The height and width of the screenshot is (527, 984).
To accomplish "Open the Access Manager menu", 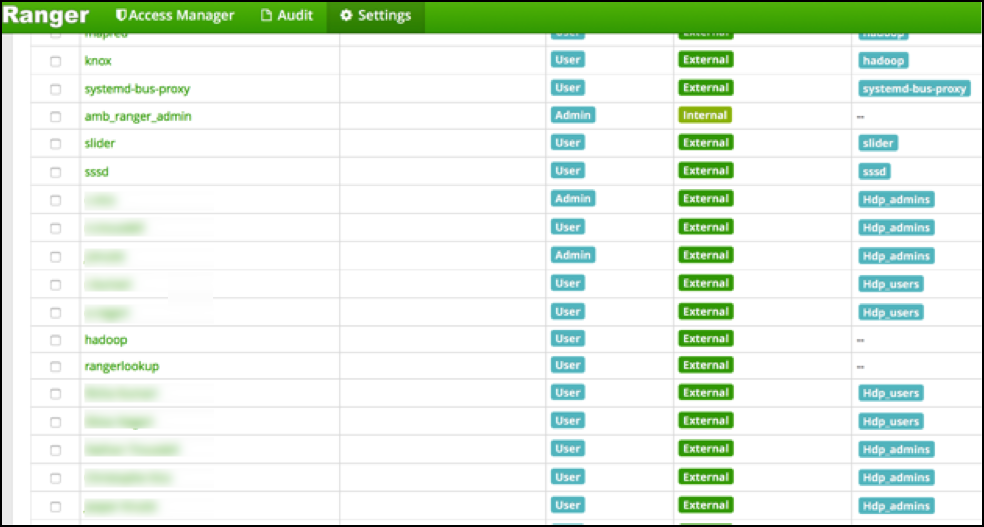I will coord(175,16).
